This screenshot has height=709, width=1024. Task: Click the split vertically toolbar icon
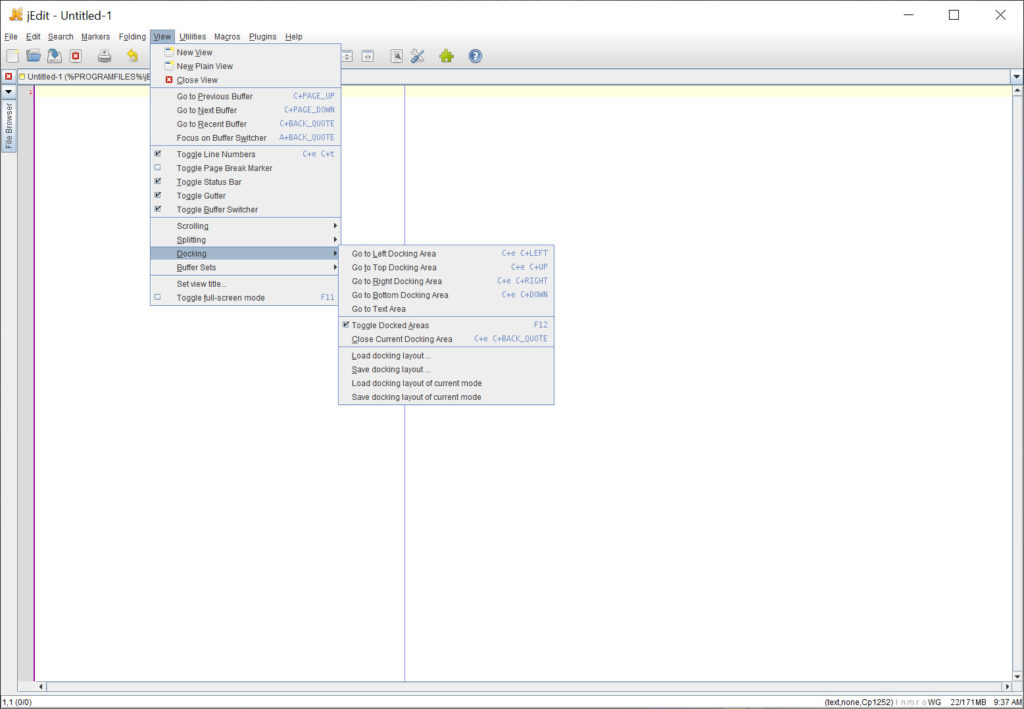click(x=368, y=56)
